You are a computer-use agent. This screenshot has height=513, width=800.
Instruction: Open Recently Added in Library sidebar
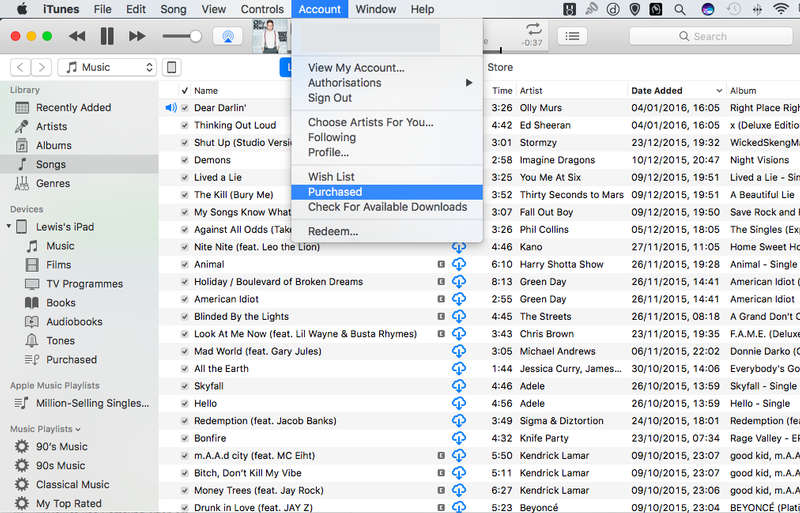[73, 108]
